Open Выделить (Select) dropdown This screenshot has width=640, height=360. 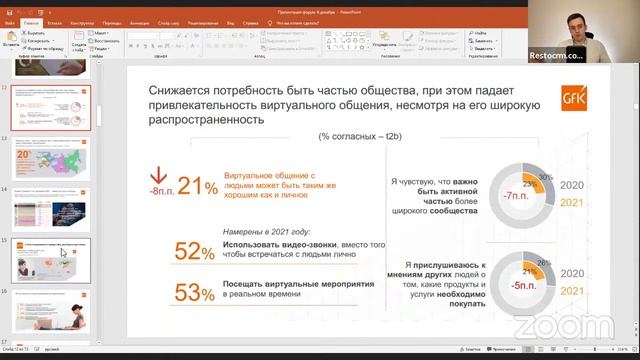pyautogui.click(x=482, y=49)
